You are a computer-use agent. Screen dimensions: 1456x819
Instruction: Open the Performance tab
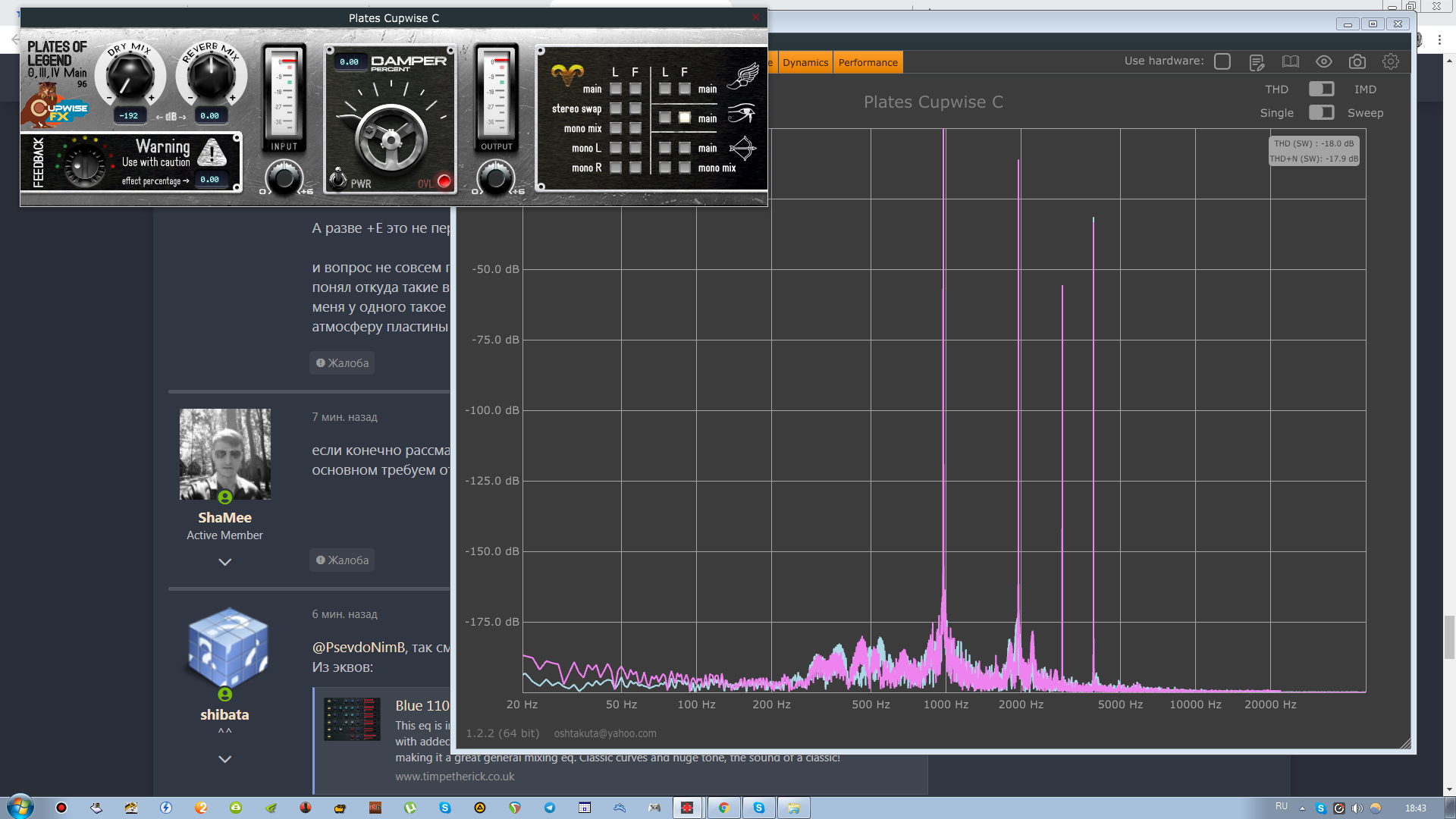[x=868, y=63]
